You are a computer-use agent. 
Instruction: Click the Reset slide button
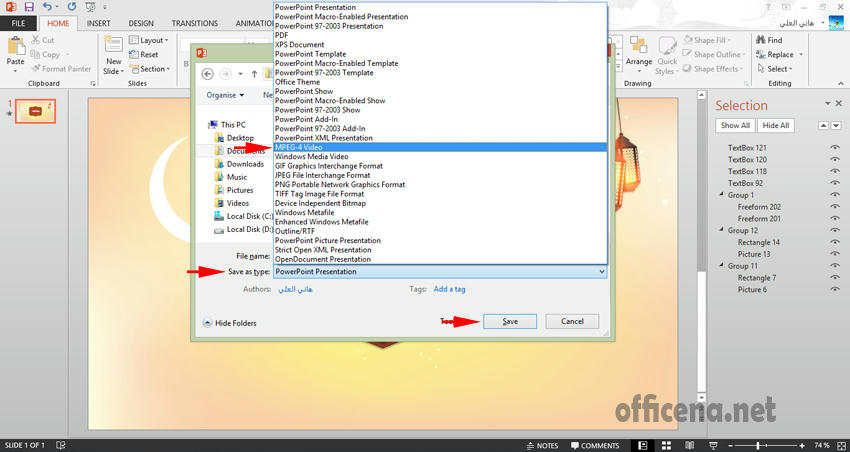point(144,55)
